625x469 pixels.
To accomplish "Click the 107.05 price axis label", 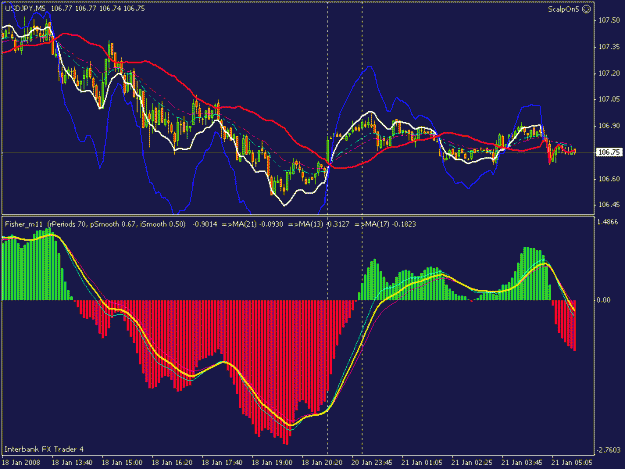I will click(x=609, y=99).
